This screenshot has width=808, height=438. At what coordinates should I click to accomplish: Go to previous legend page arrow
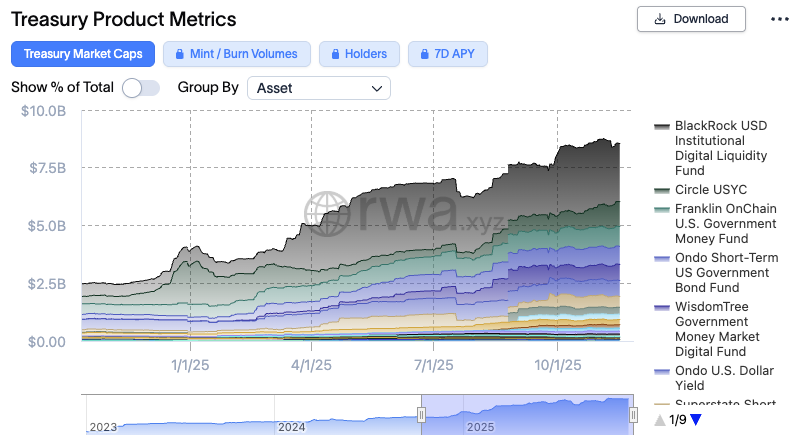click(660, 420)
